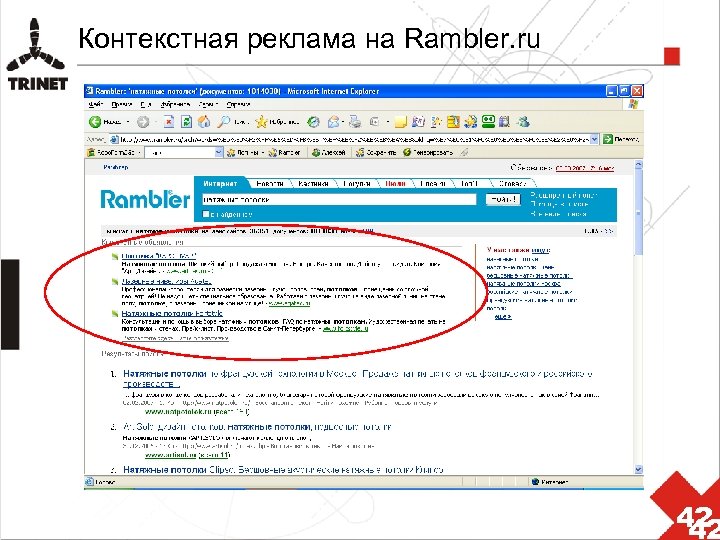
Task: Go back with the Back arrow icon
Action: click(x=95, y=122)
